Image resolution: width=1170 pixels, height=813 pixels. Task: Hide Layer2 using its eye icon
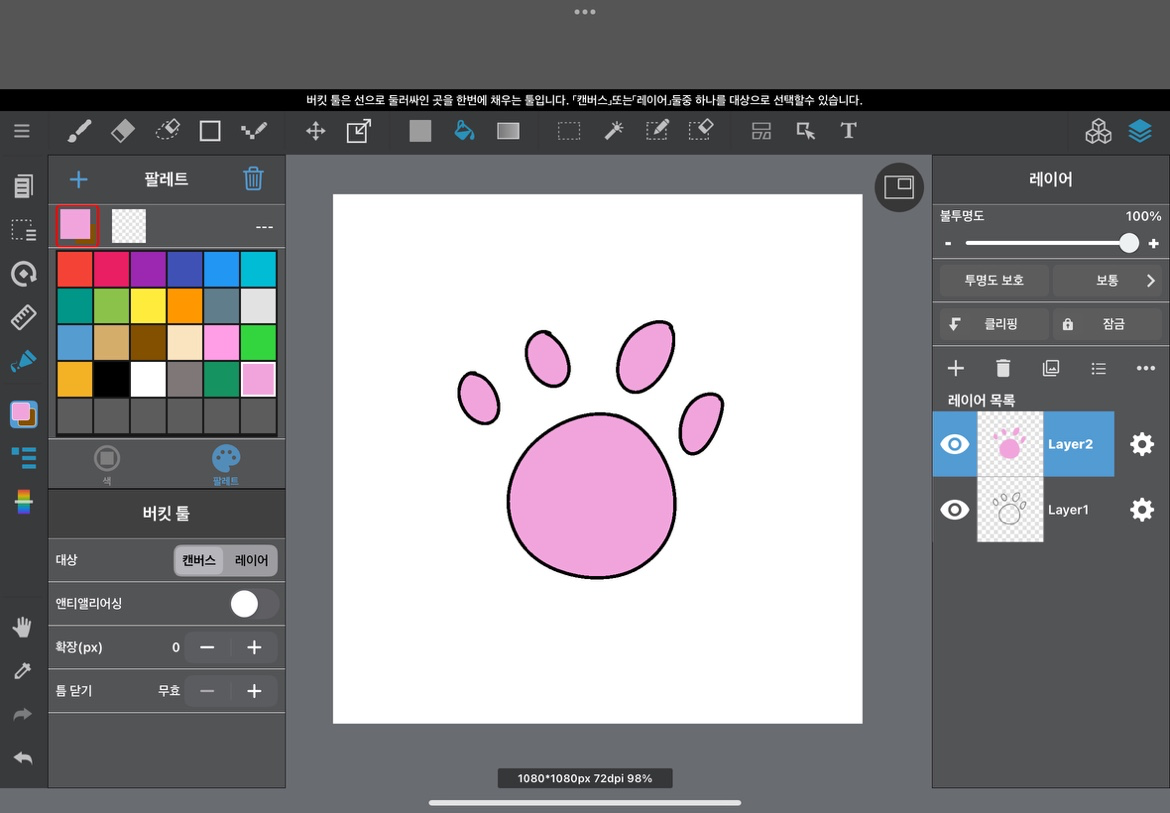(x=955, y=444)
